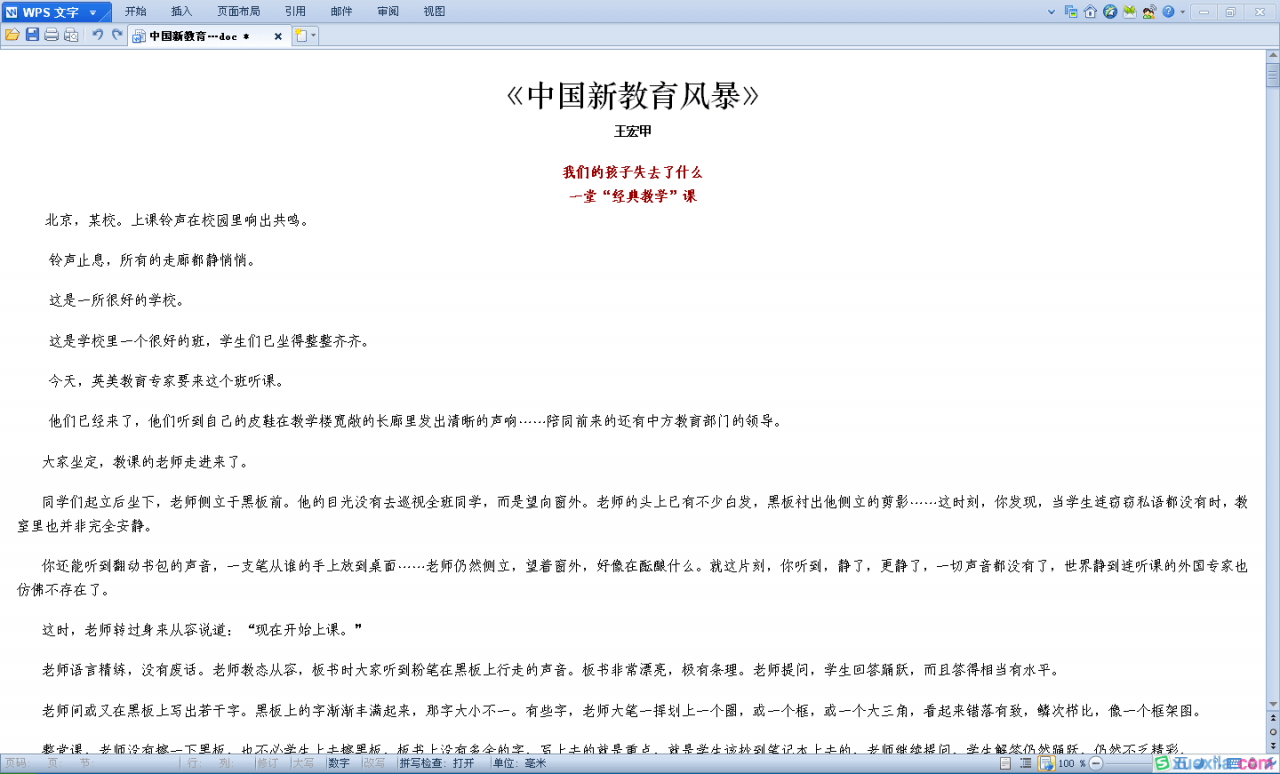Click the 100 % zoom level

[1072, 763]
